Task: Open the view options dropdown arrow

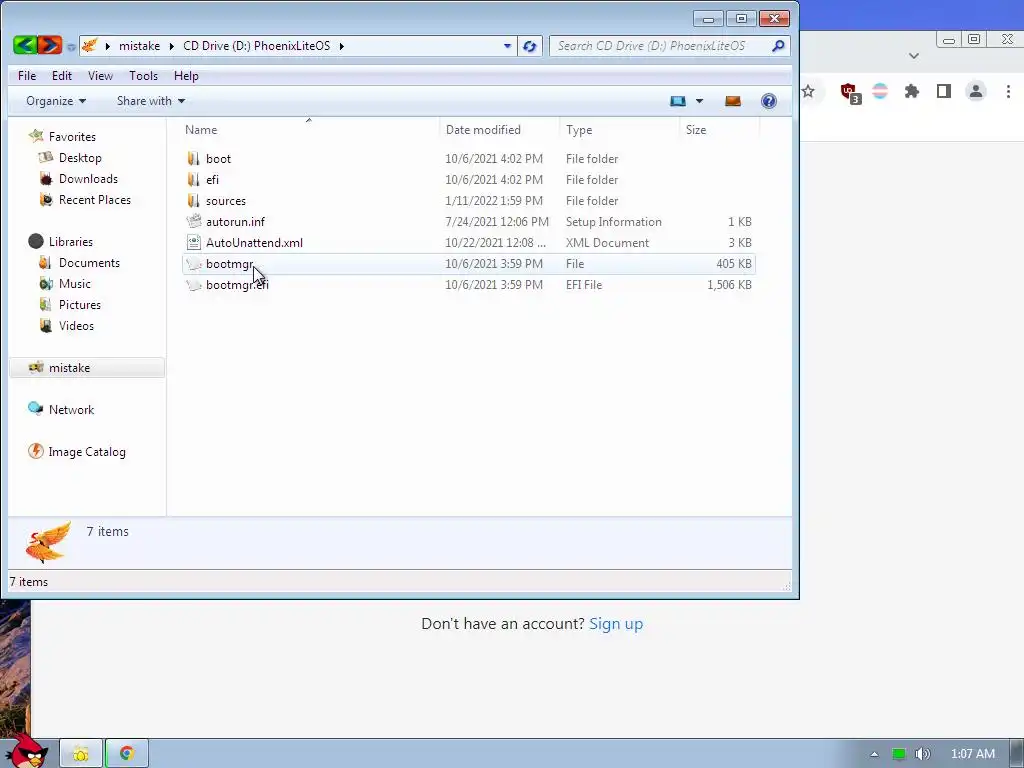Action: 699,101
